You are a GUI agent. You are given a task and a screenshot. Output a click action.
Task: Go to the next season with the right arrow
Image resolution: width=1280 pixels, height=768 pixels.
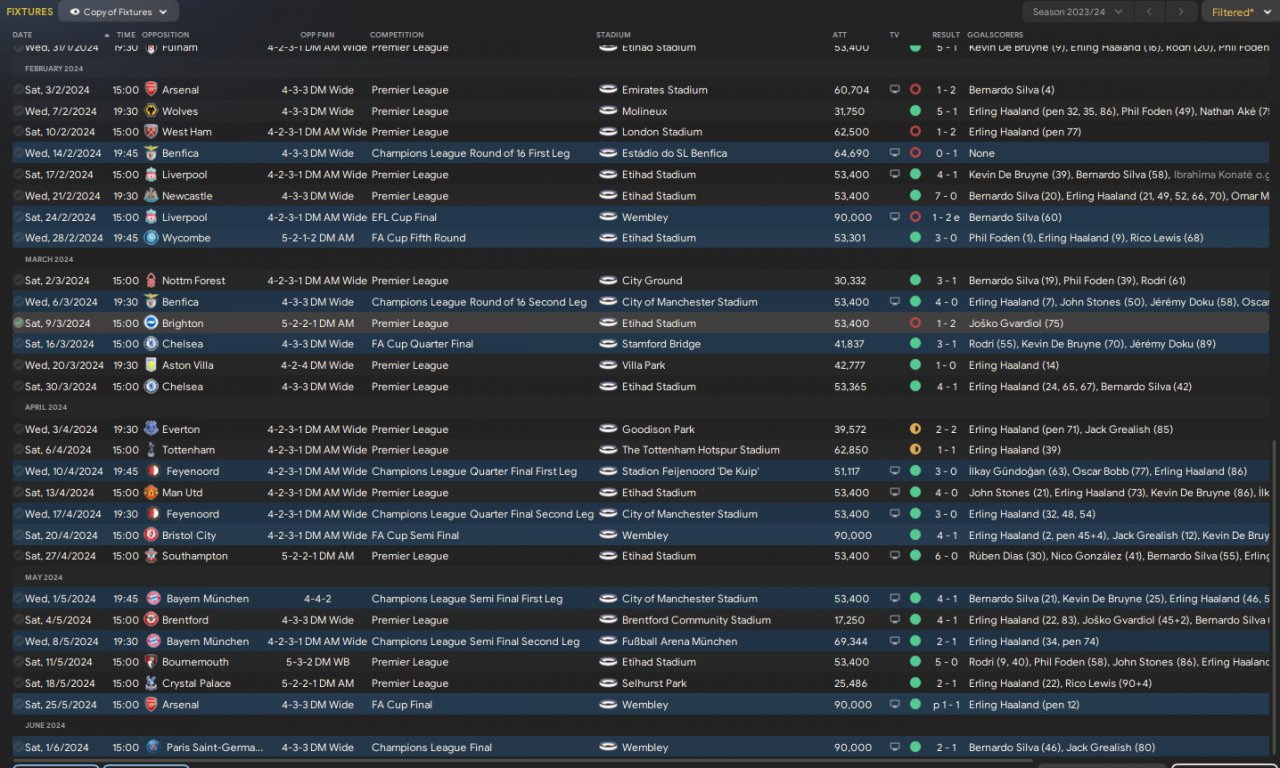pos(1182,12)
